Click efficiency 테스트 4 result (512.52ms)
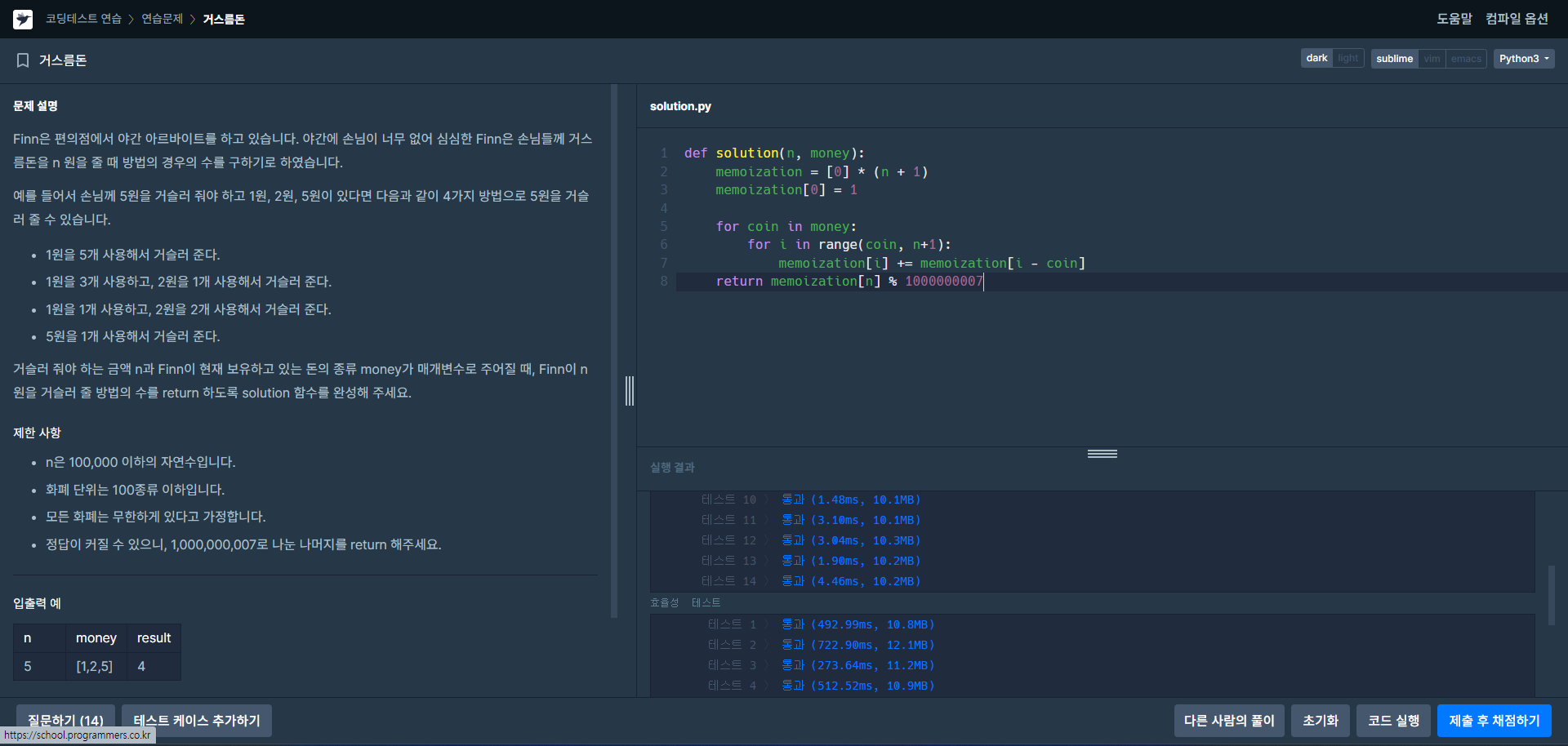1568x746 pixels. [x=821, y=686]
